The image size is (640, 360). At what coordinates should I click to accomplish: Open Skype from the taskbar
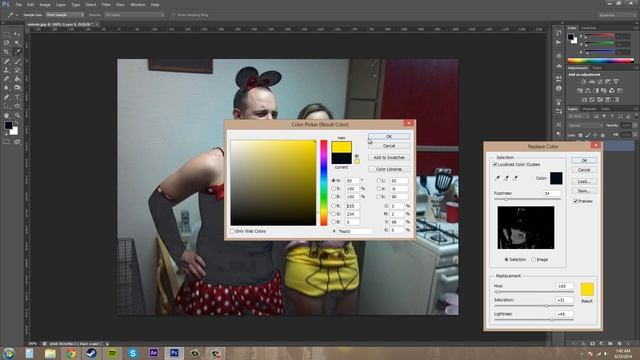133,353
